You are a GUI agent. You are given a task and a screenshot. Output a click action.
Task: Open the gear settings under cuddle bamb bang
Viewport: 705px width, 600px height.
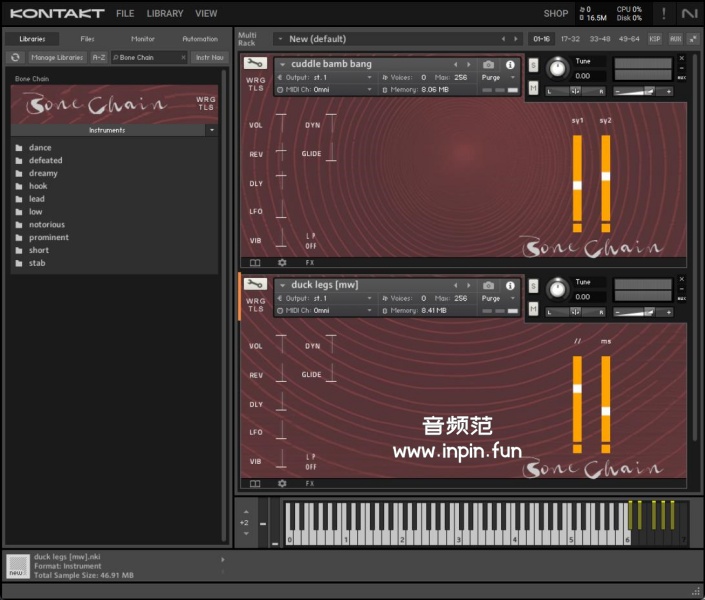(x=282, y=262)
